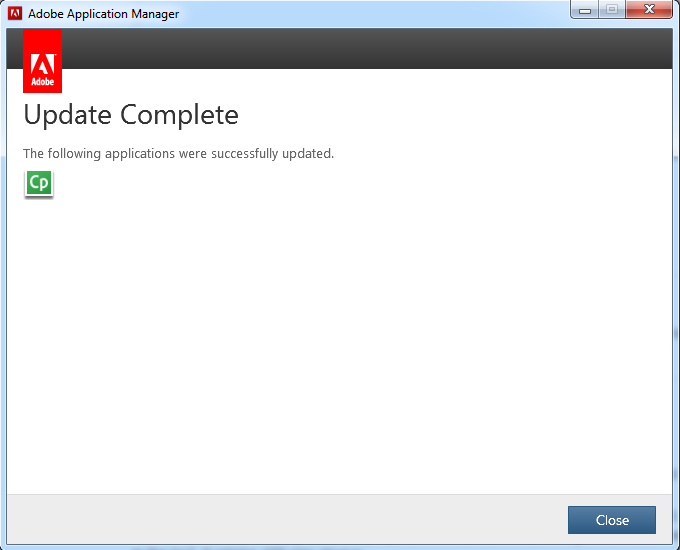Minimize the Adobe Application Manager window

[x=585, y=10]
